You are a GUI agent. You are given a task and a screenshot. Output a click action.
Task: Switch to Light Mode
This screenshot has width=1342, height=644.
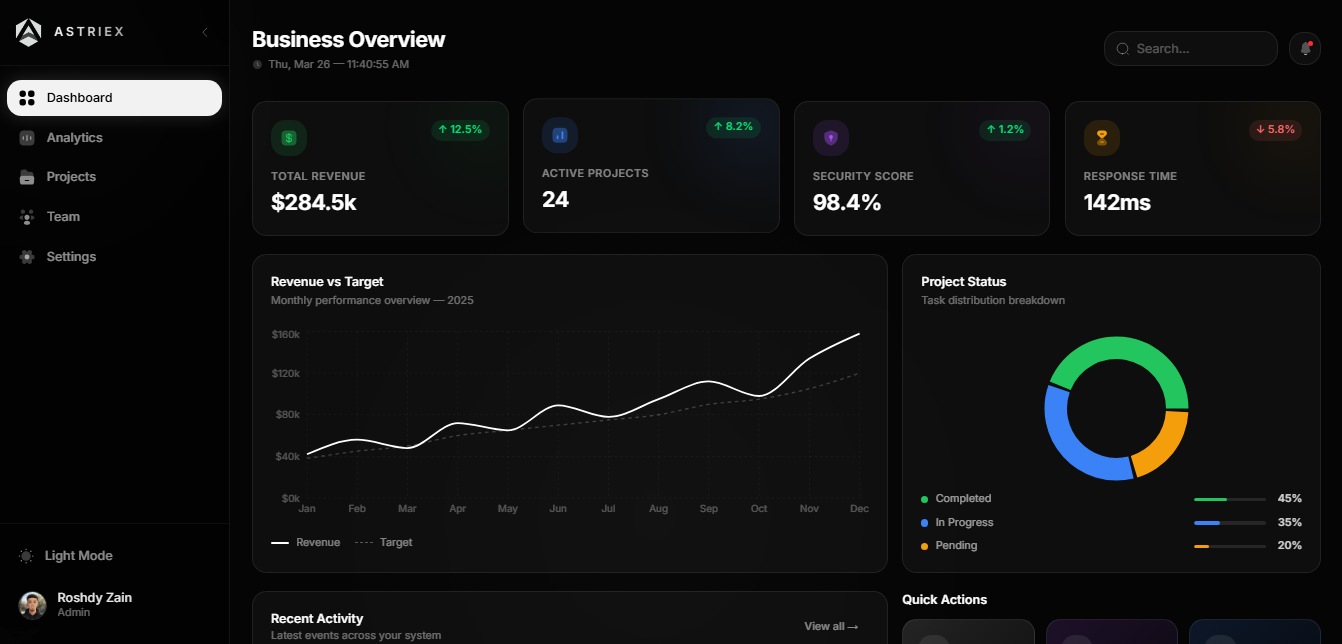[x=78, y=555]
